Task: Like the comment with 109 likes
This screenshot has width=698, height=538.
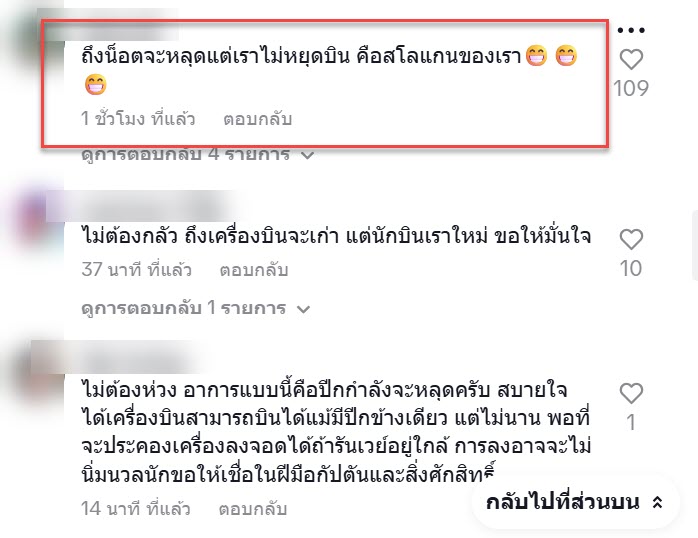Action: pos(631,59)
